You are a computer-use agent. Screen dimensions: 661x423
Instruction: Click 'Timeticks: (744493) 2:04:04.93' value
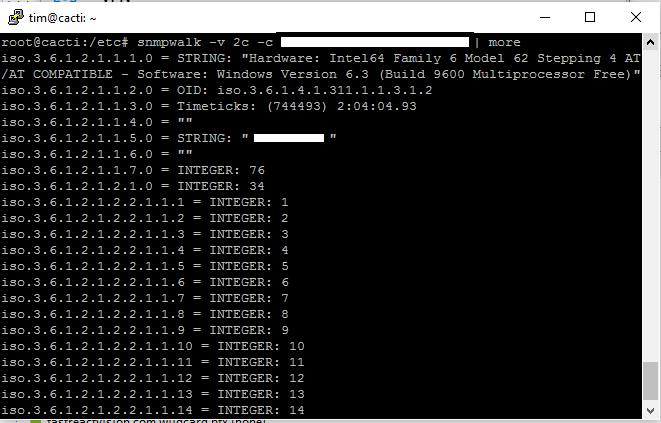(x=297, y=106)
